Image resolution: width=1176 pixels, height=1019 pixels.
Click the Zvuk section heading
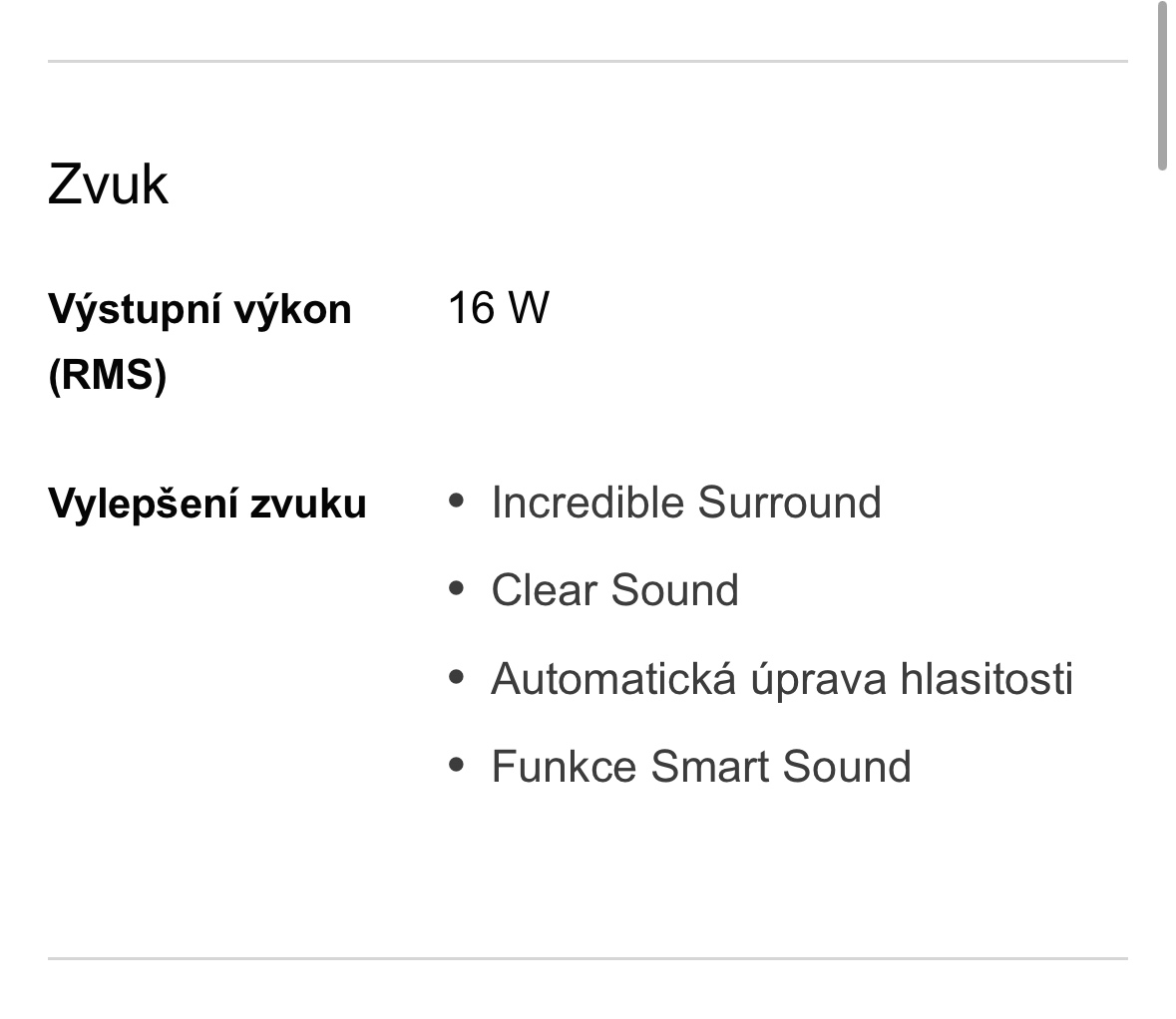point(108,184)
